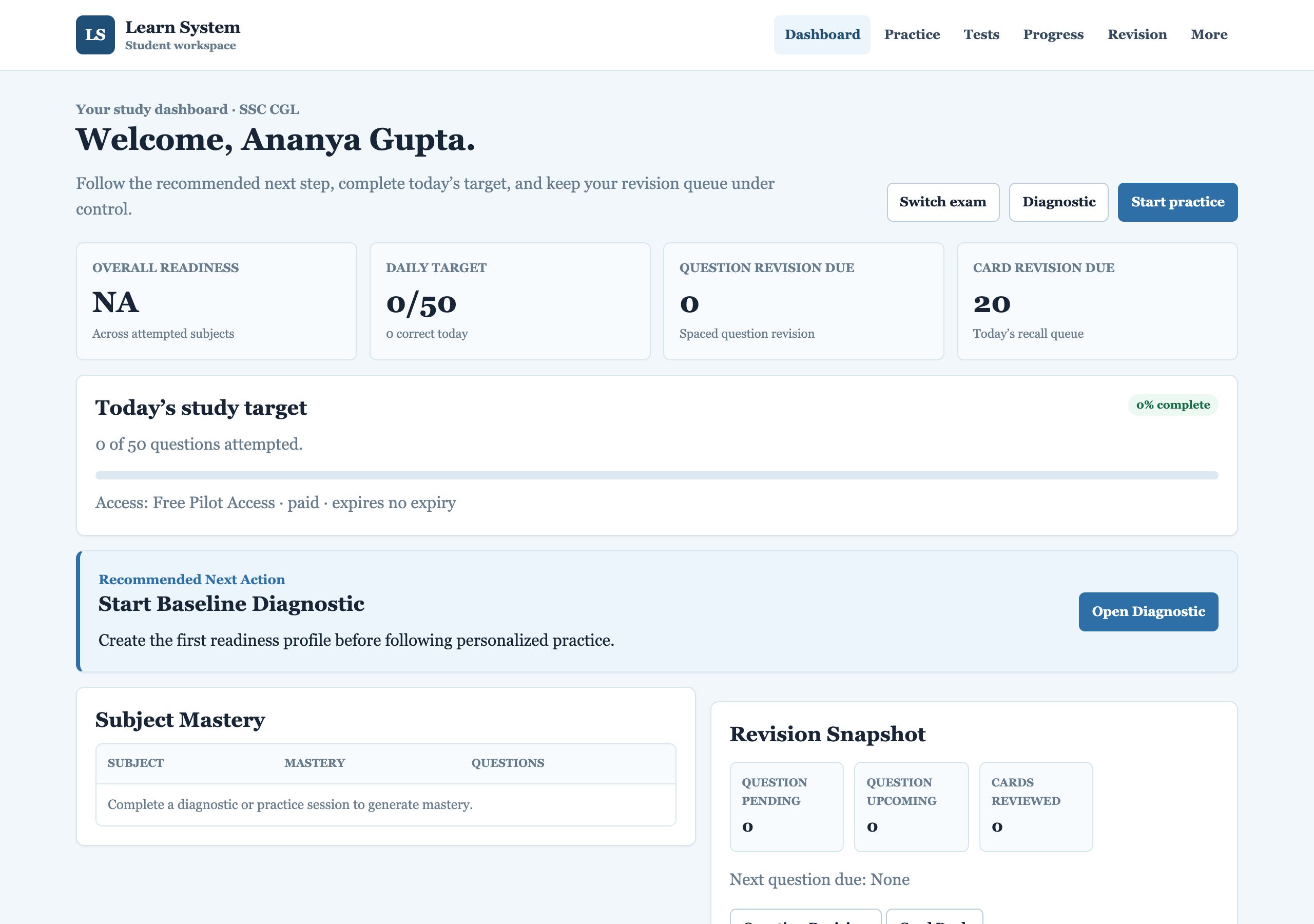This screenshot has width=1314, height=924.
Task: Click the Cards Reviewed tile
Action: pyautogui.click(x=1036, y=806)
